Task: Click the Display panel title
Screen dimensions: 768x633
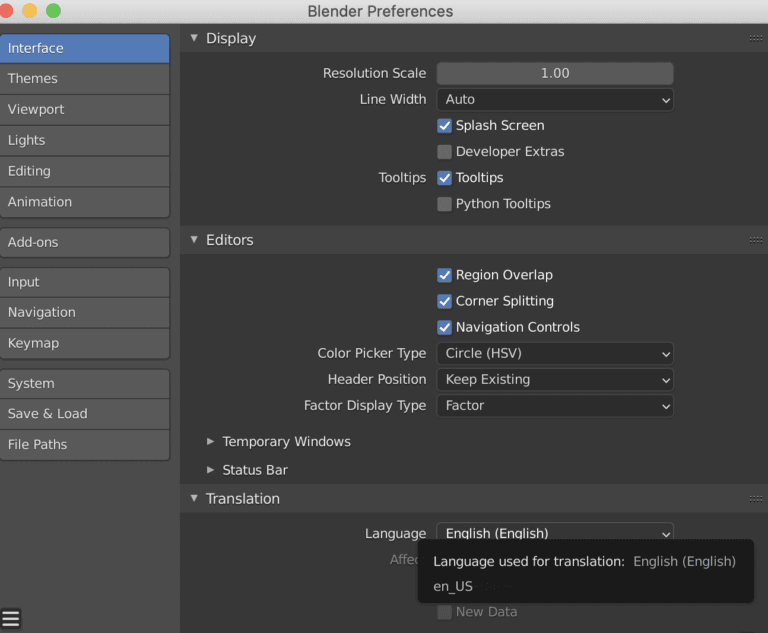Action: [x=231, y=38]
